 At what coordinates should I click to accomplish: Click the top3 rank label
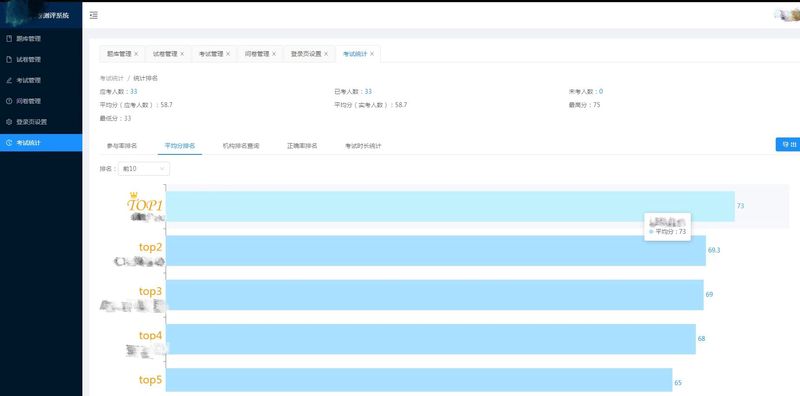click(151, 291)
